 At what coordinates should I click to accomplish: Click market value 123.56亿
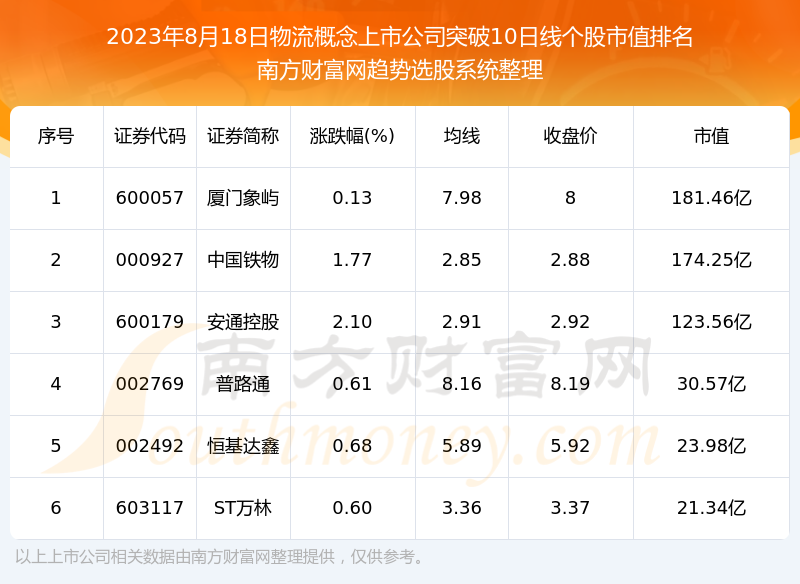pos(711,322)
